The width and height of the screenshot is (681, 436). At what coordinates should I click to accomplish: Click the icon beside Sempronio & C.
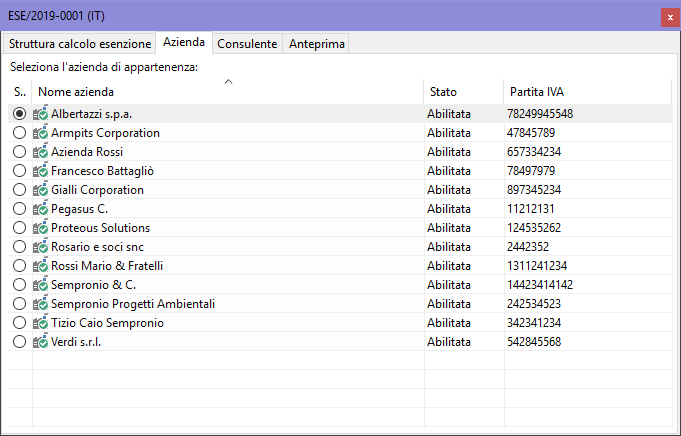click(x=41, y=285)
